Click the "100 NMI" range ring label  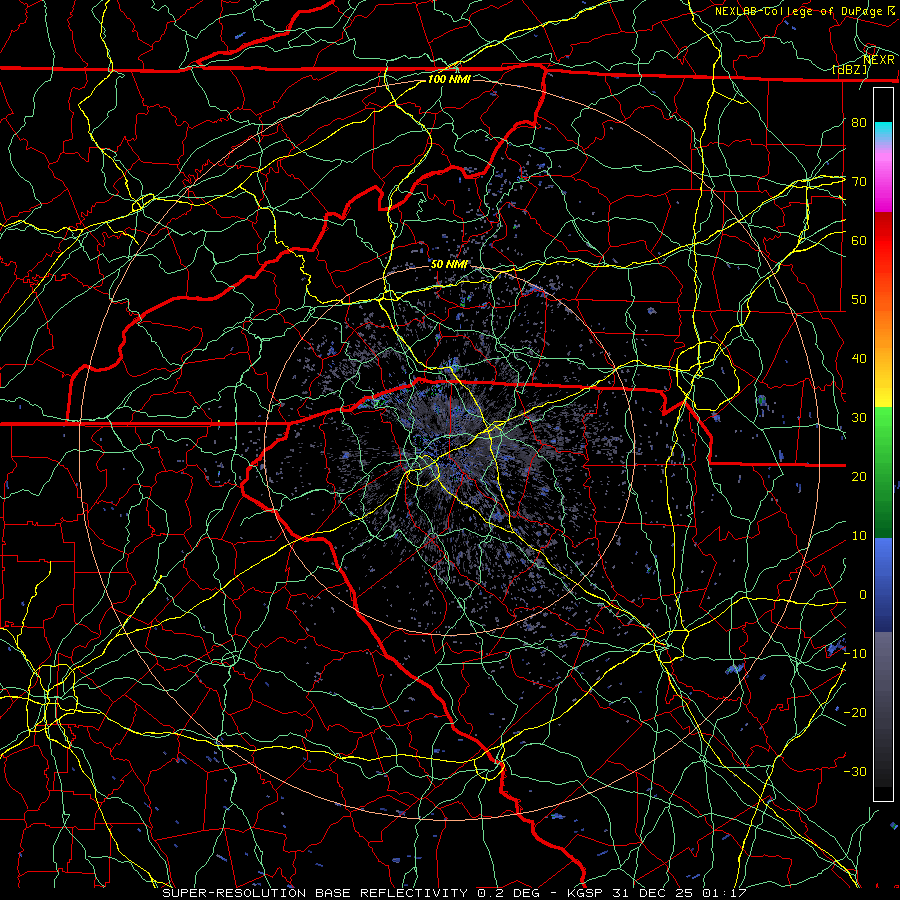click(449, 79)
